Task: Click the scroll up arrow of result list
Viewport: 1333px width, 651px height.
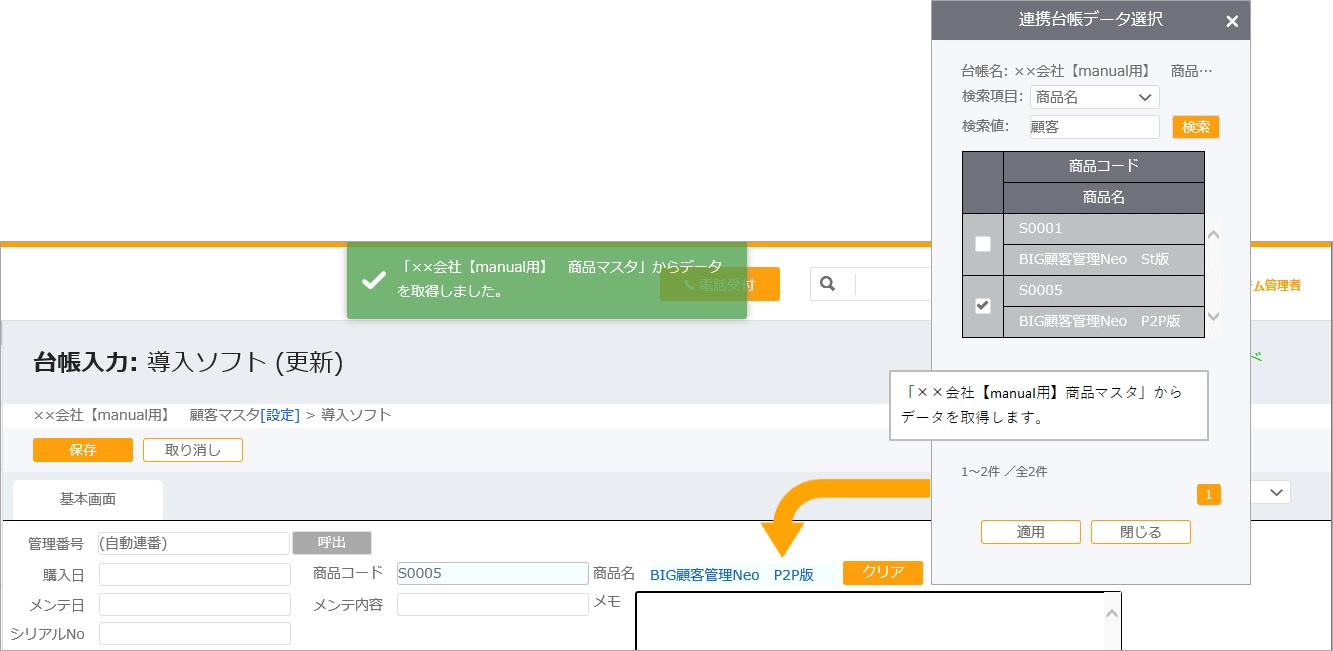Action: 1214,235
